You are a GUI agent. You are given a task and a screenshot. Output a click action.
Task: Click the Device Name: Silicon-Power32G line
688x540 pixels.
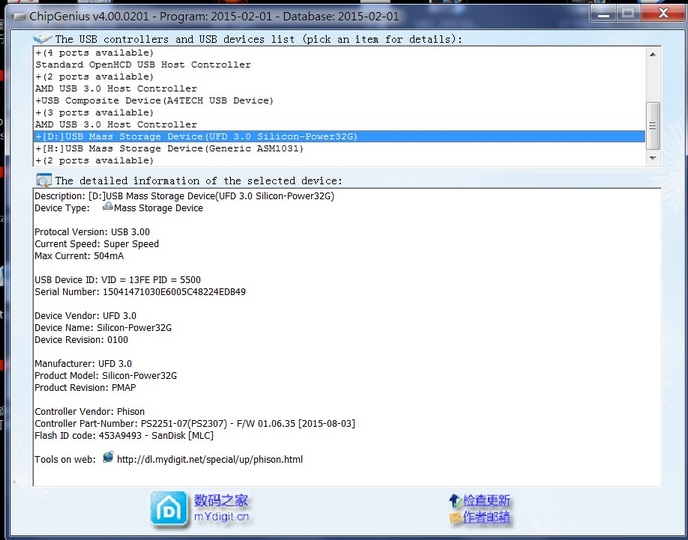tap(103, 328)
